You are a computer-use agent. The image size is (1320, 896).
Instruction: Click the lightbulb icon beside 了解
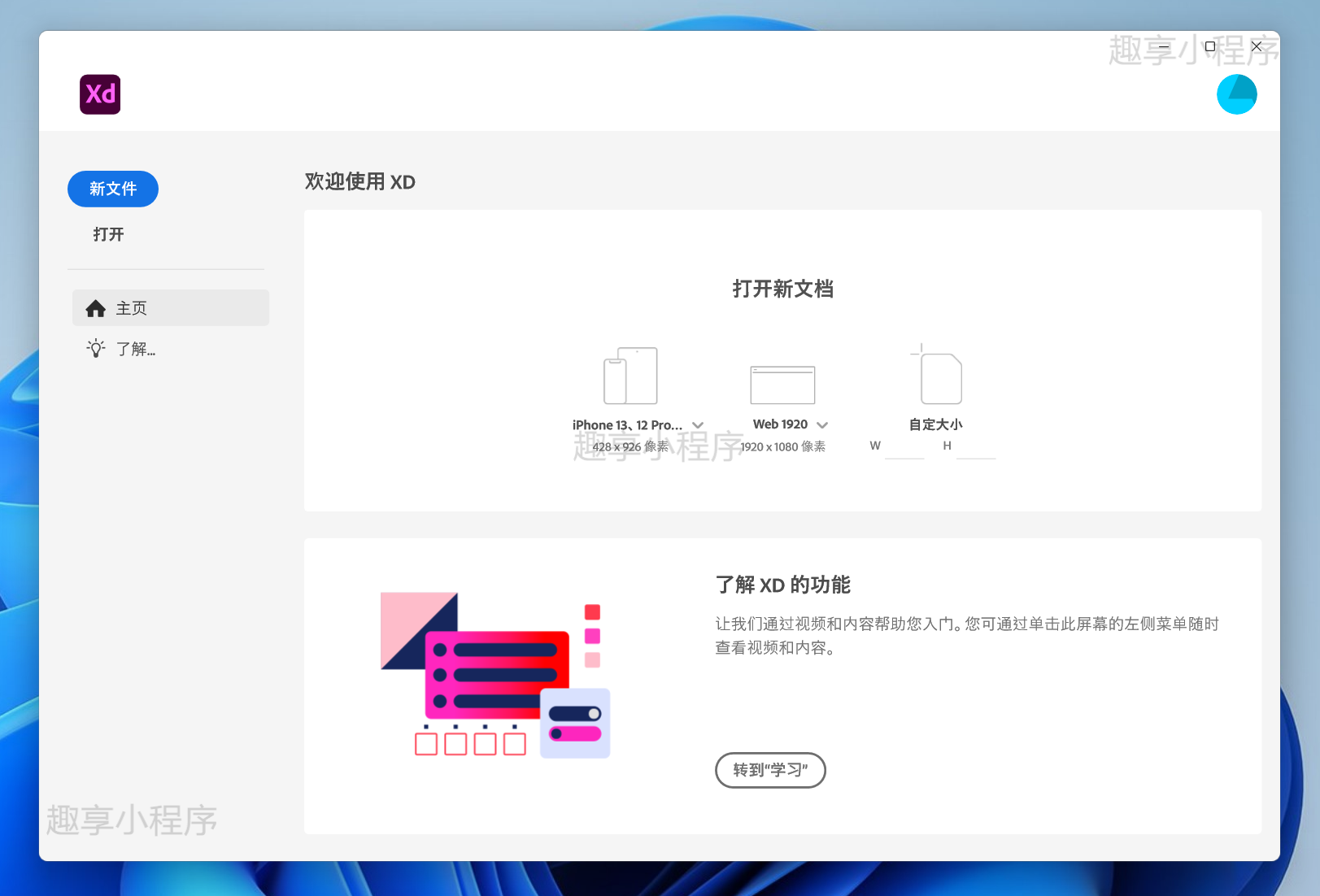(x=96, y=349)
